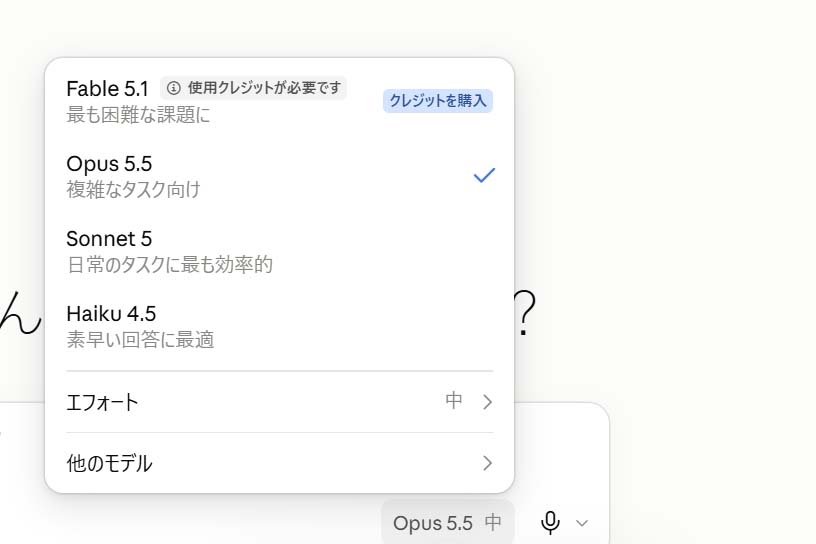Expand the エフォート effort submenu
The image size is (816, 544).
[279, 402]
